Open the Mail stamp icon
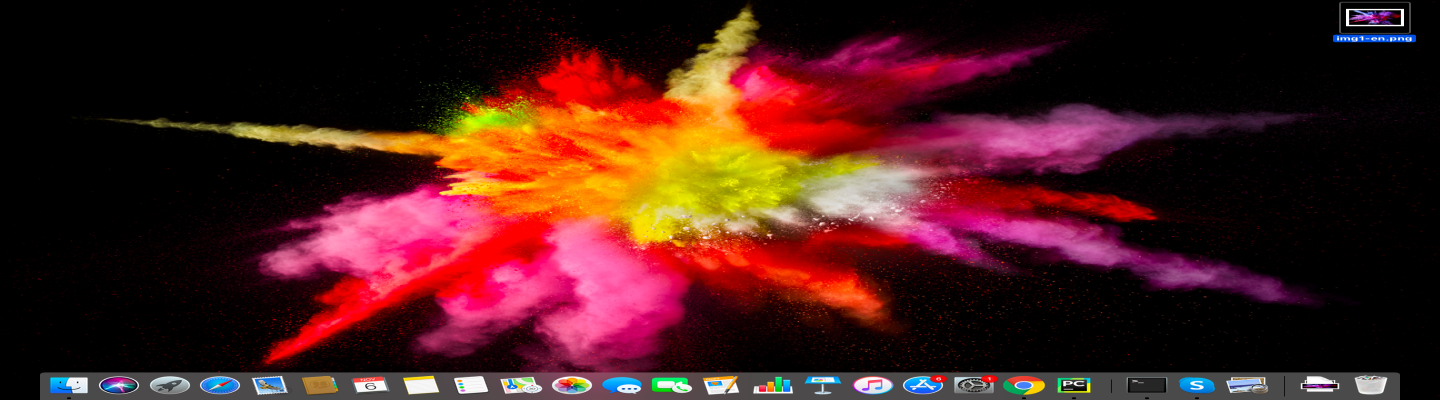The width and height of the screenshot is (1440, 400). [270, 385]
